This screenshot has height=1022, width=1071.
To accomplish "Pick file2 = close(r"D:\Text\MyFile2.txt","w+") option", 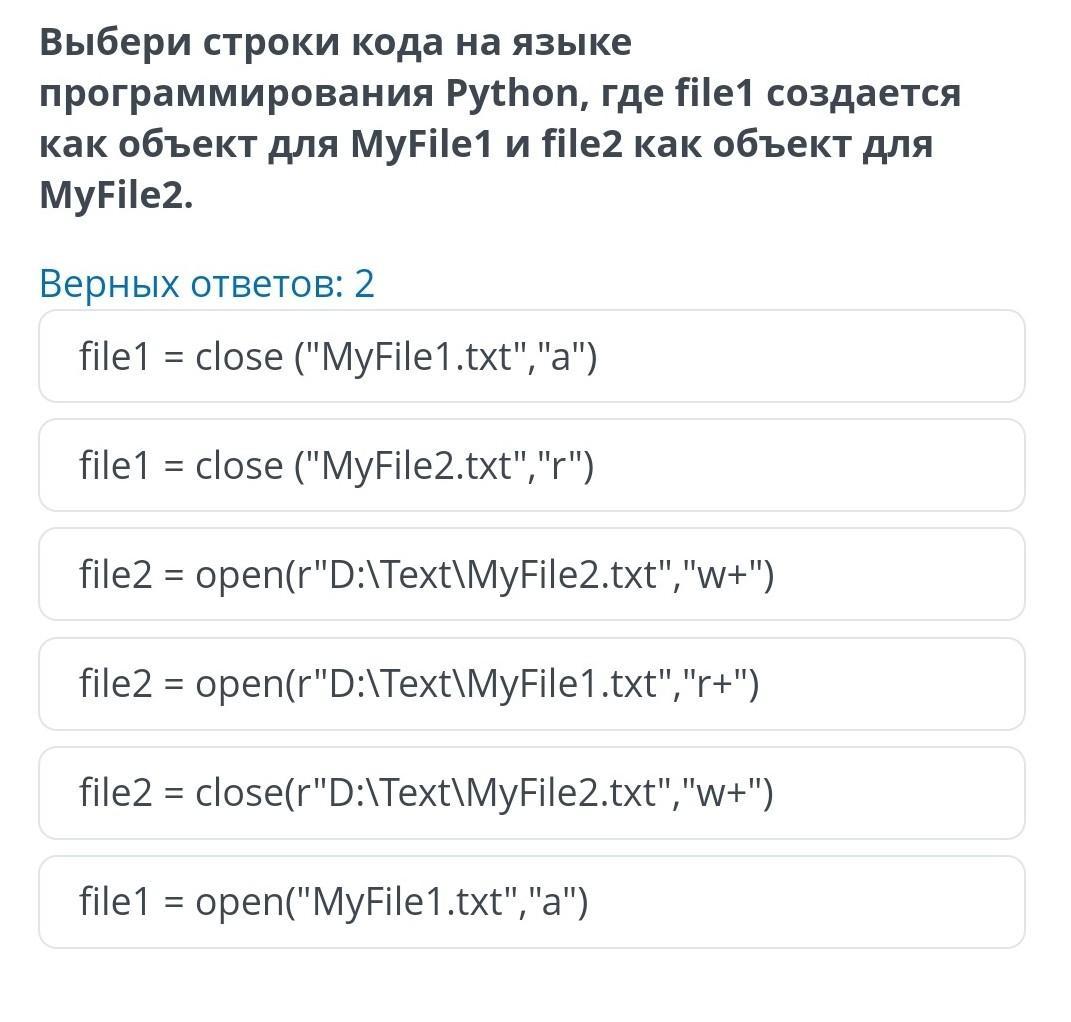I will tap(531, 793).
